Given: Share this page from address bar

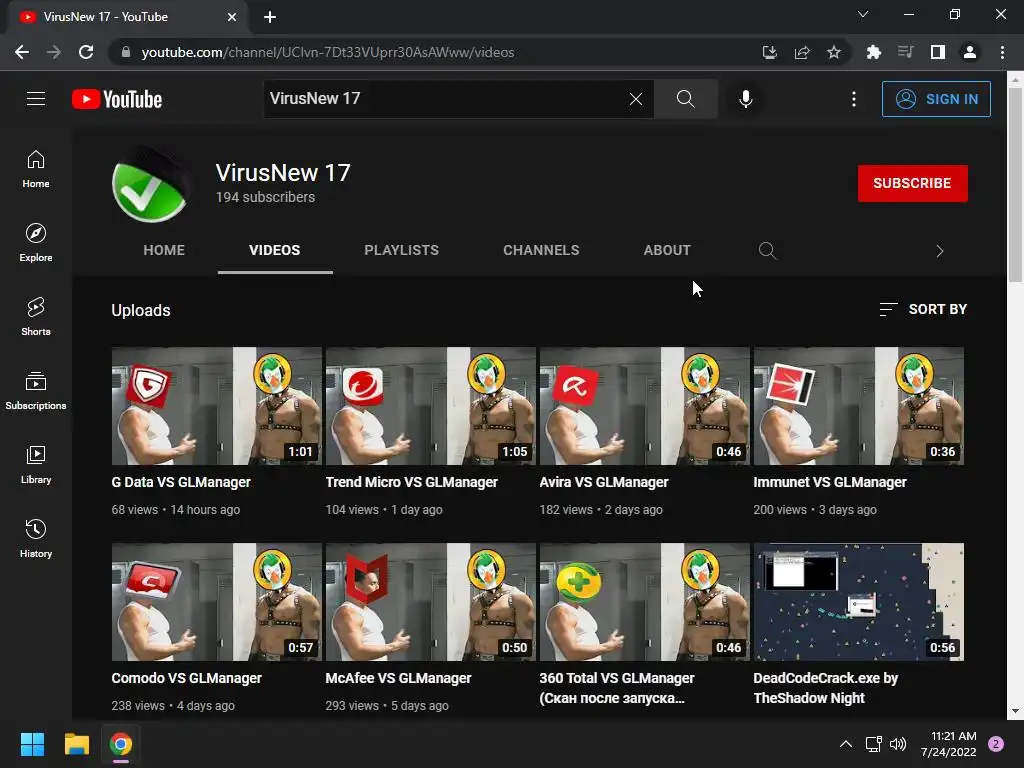Looking at the screenshot, I should pos(801,52).
